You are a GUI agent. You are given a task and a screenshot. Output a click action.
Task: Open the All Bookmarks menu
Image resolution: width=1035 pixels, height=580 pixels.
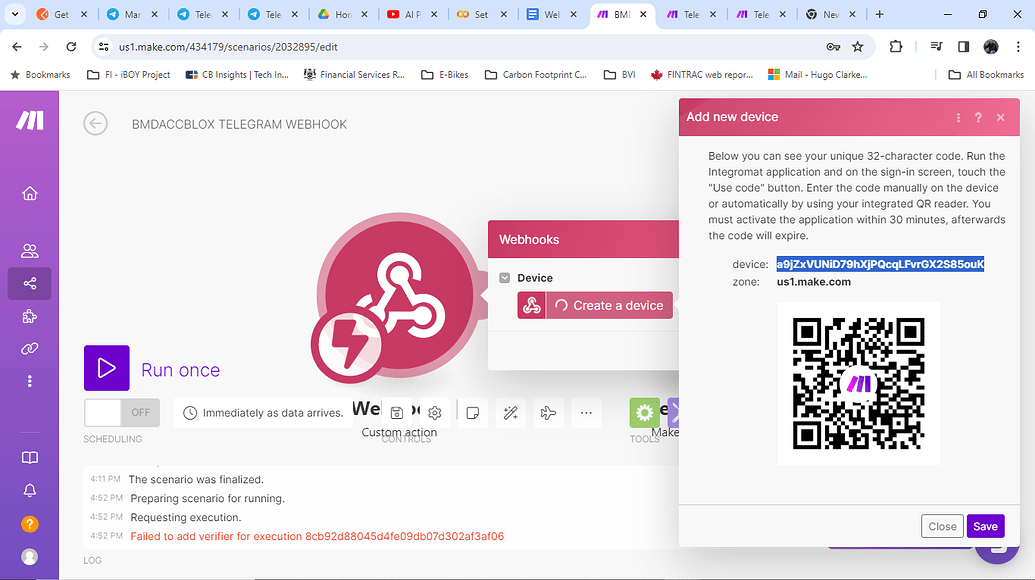[x=985, y=74]
